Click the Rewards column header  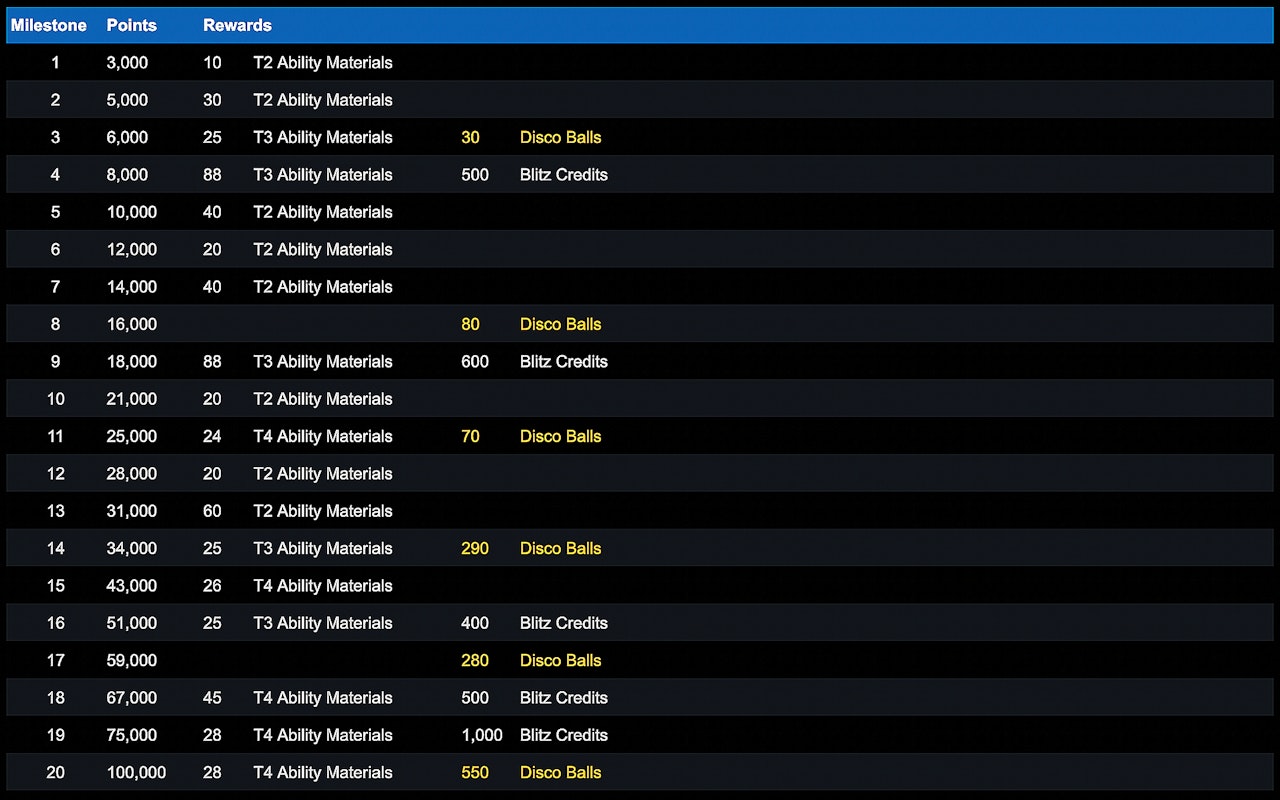click(237, 25)
